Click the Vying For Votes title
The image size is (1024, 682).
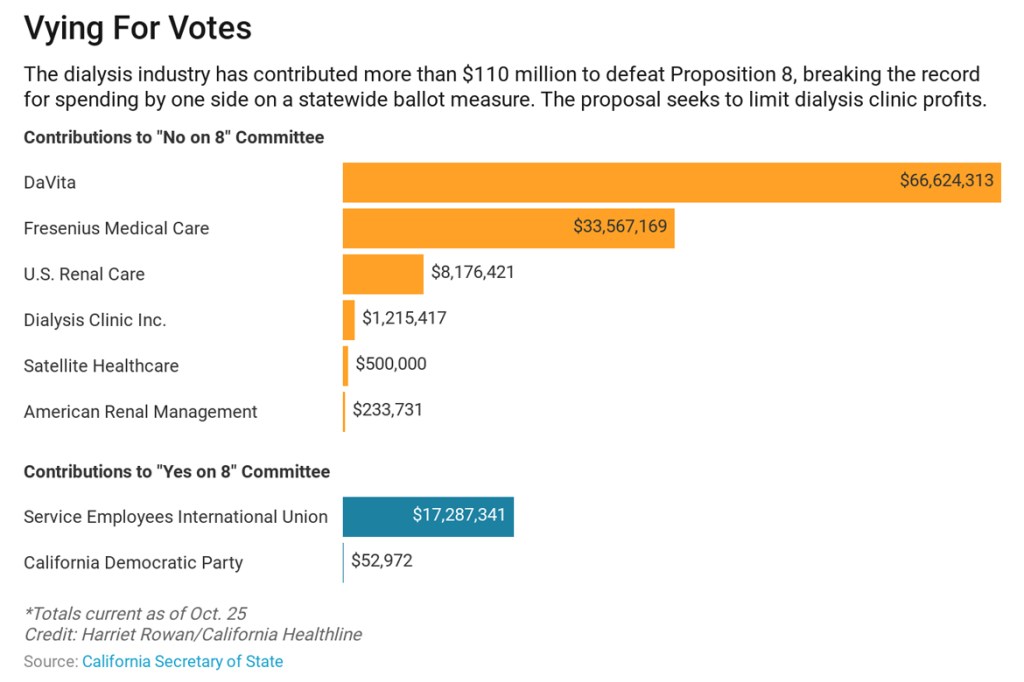click(138, 29)
